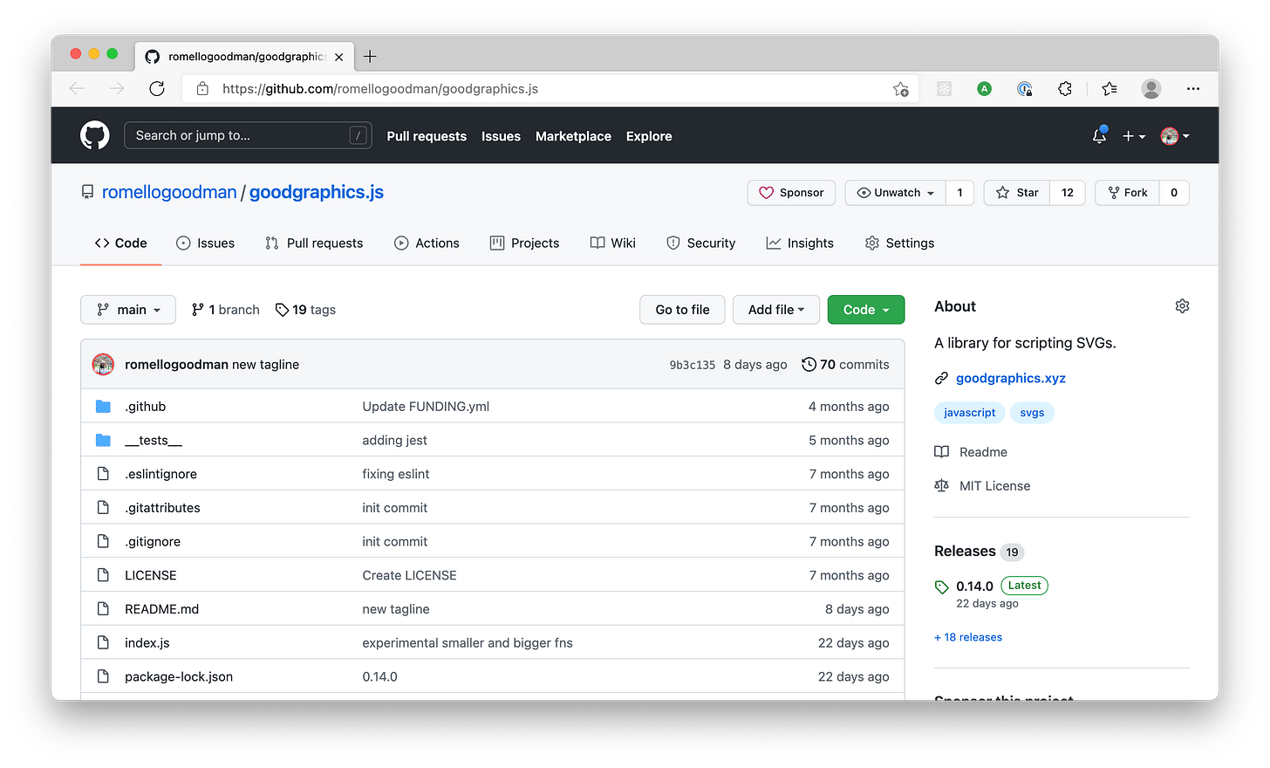Switch to the Wiki tab

tap(613, 243)
